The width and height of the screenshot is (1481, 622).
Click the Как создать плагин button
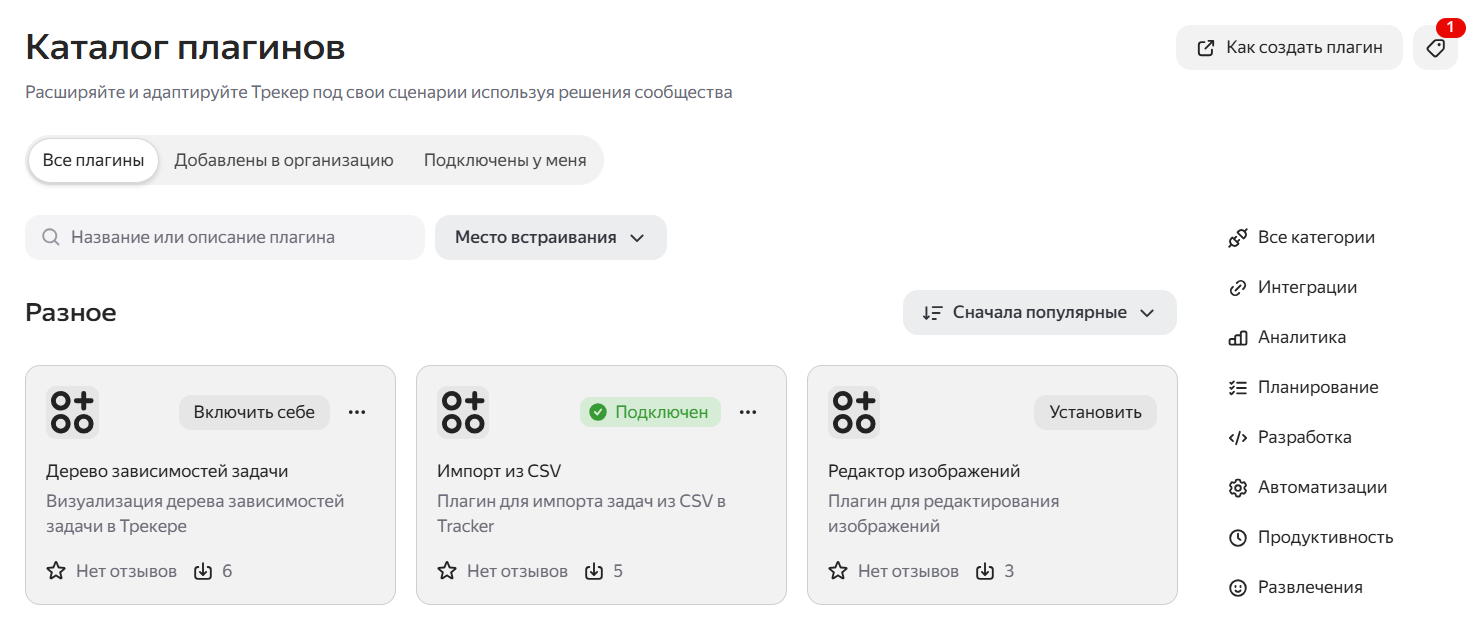(1289, 48)
